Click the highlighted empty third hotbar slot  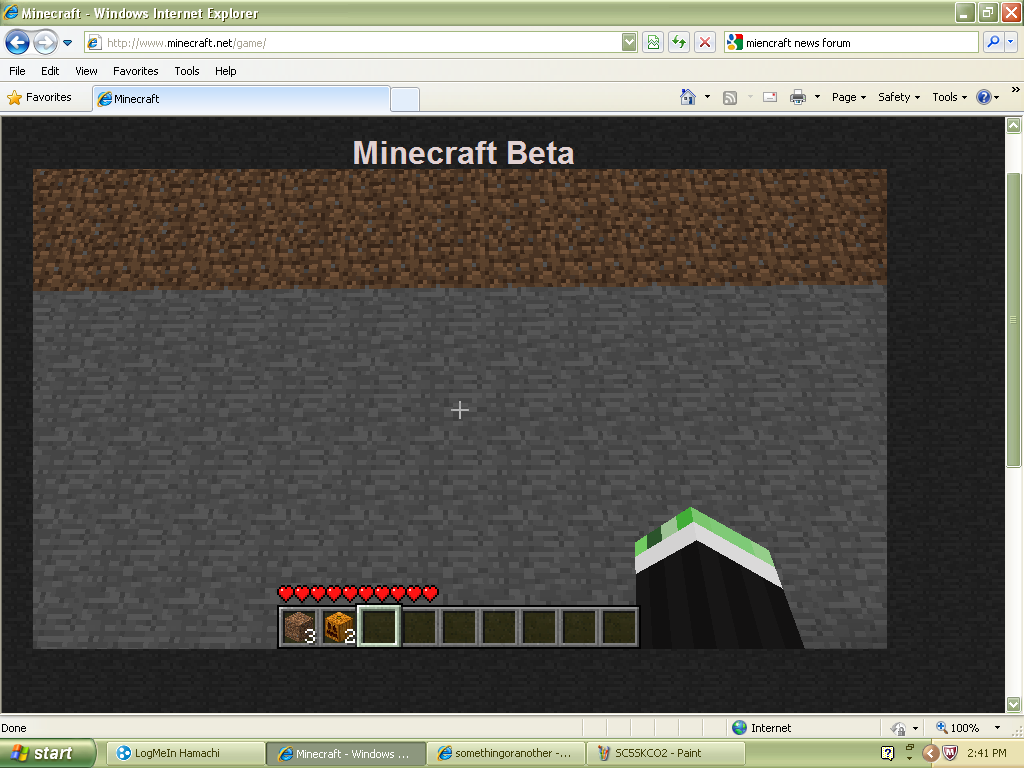coord(379,626)
